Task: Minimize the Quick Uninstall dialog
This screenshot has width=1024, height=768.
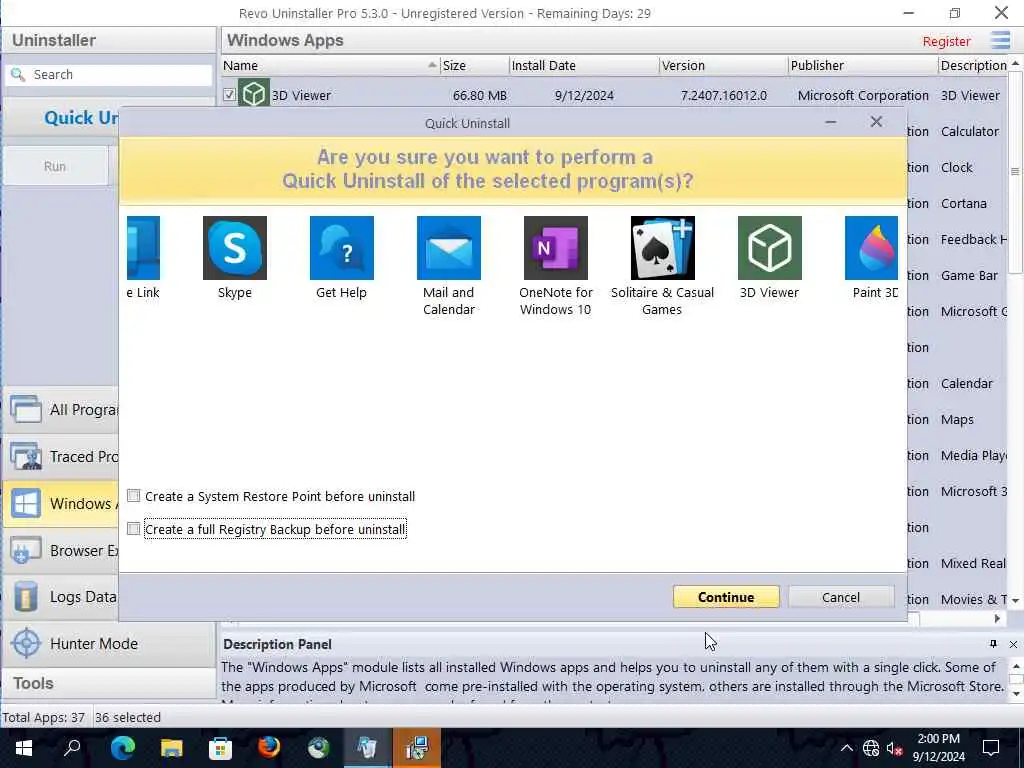Action: click(831, 122)
